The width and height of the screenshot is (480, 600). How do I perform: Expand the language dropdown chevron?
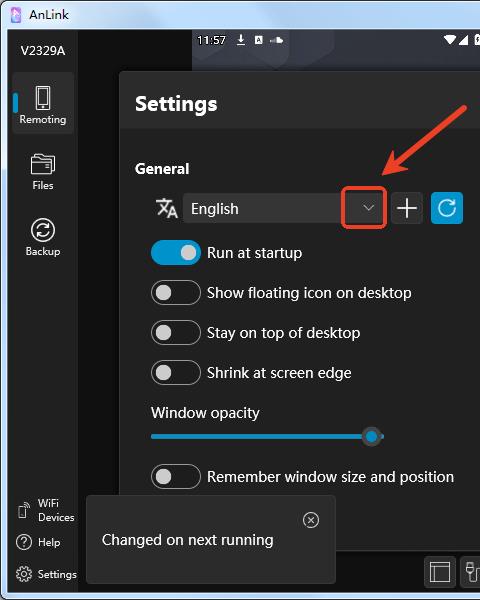pyautogui.click(x=368, y=208)
